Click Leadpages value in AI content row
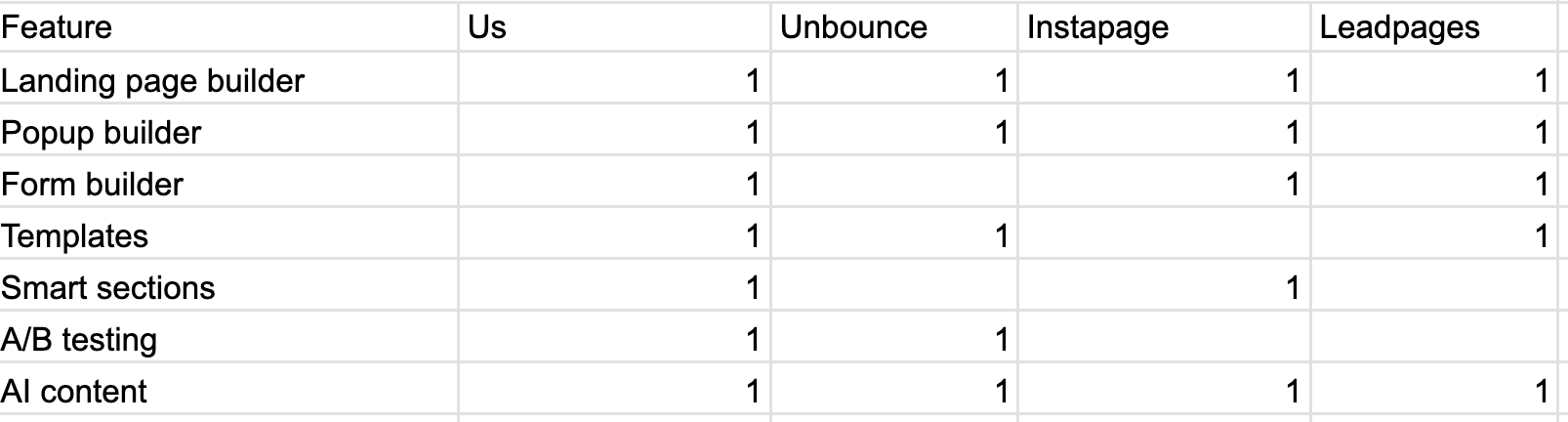The width and height of the screenshot is (1568, 422). point(1431,391)
